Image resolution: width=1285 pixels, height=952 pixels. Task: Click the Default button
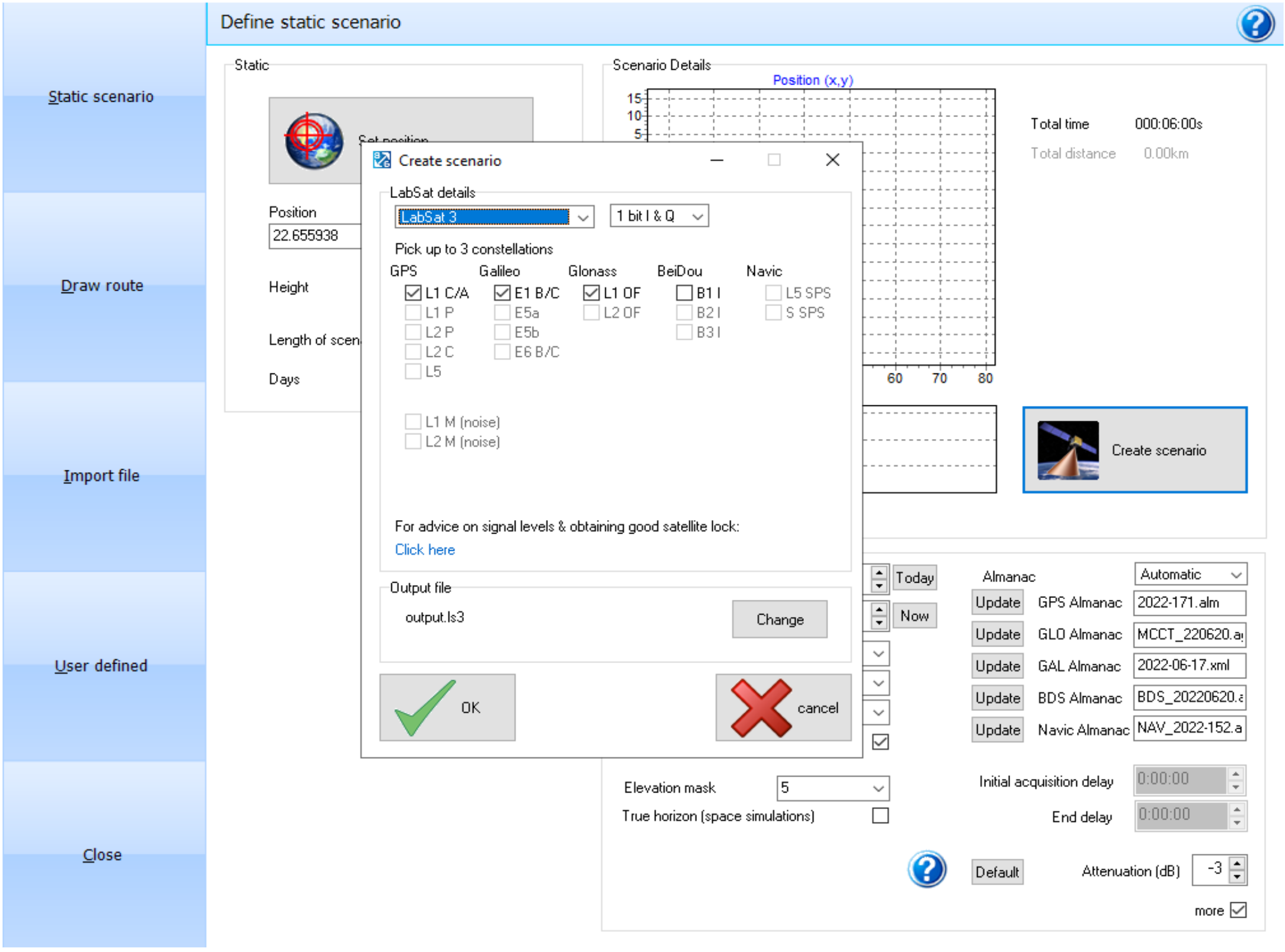click(x=997, y=872)
